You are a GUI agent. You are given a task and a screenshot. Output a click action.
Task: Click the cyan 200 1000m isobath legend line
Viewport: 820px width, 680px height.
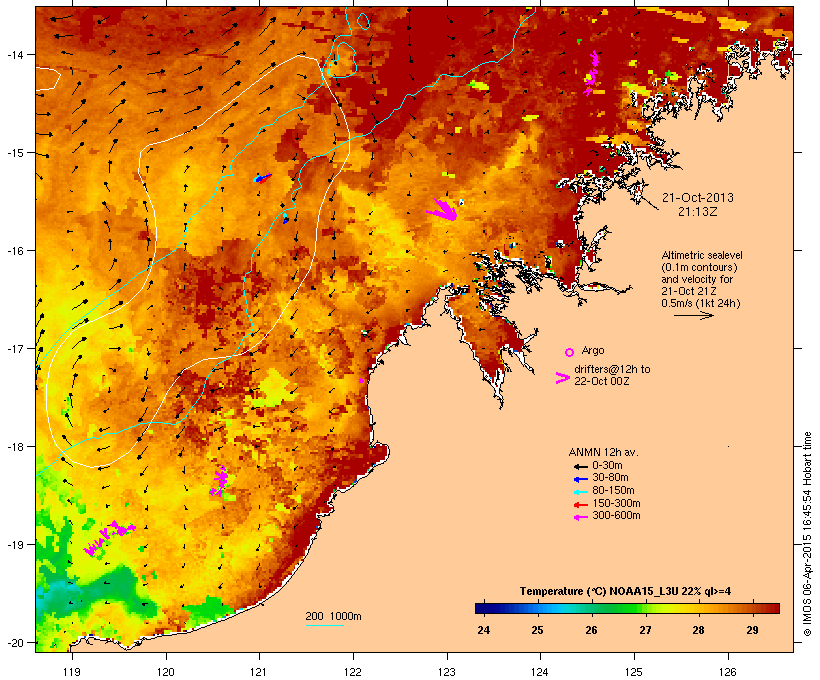[x=325, y=625]
